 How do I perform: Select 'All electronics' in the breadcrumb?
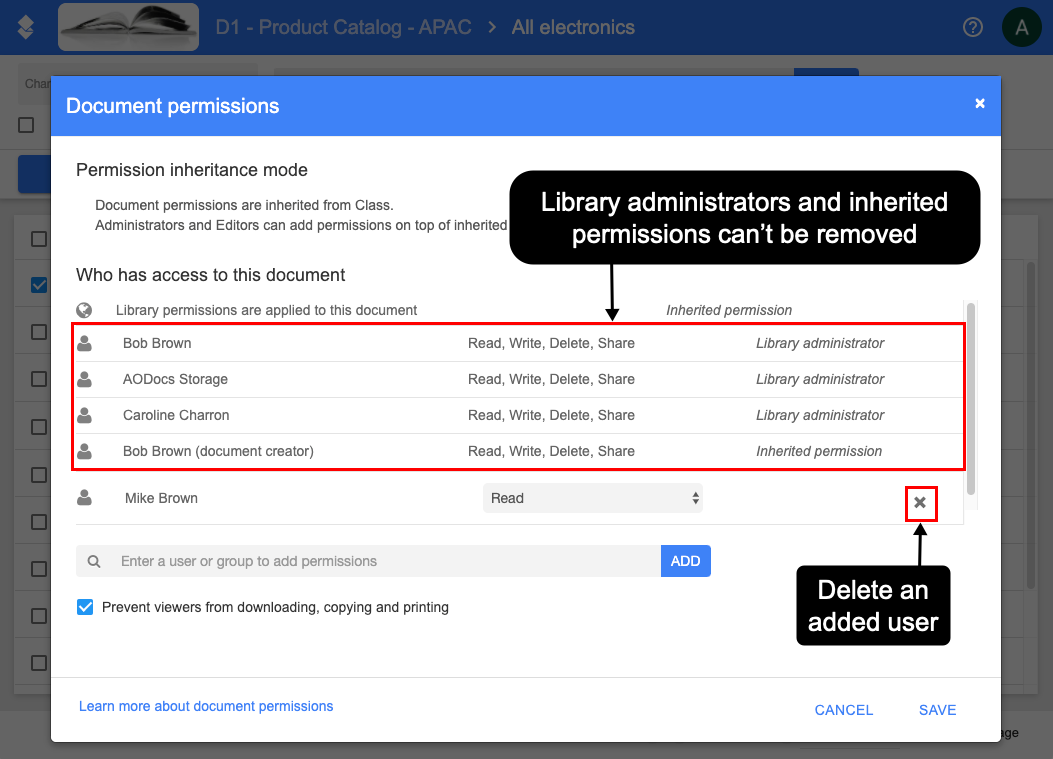click(572, 27)
